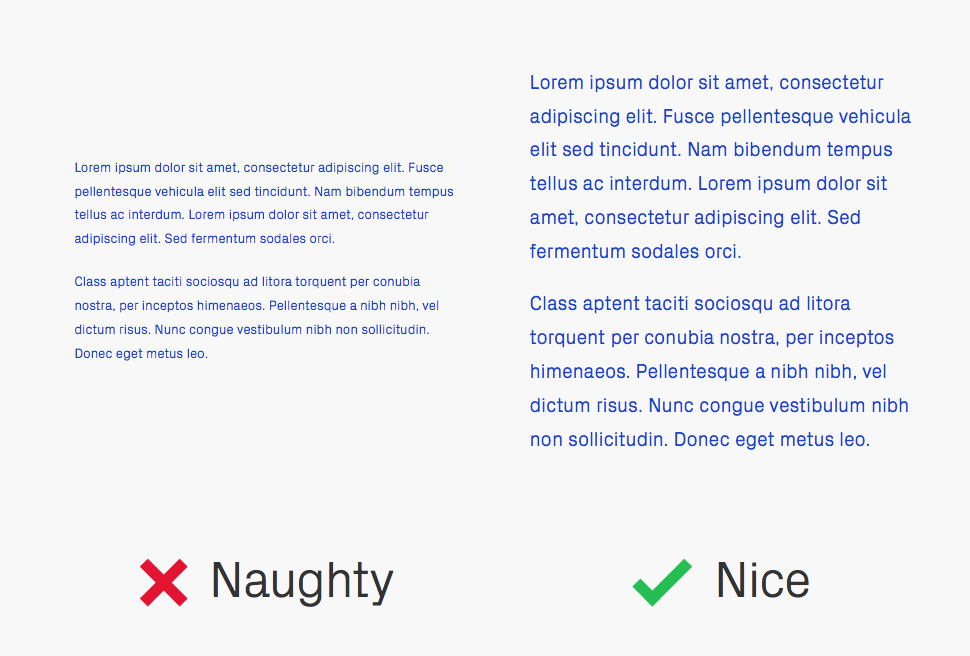The image size is (970, 656).
Task: Click small-text line starting 'Class aptent taciti'
Action: pos(247,282)
